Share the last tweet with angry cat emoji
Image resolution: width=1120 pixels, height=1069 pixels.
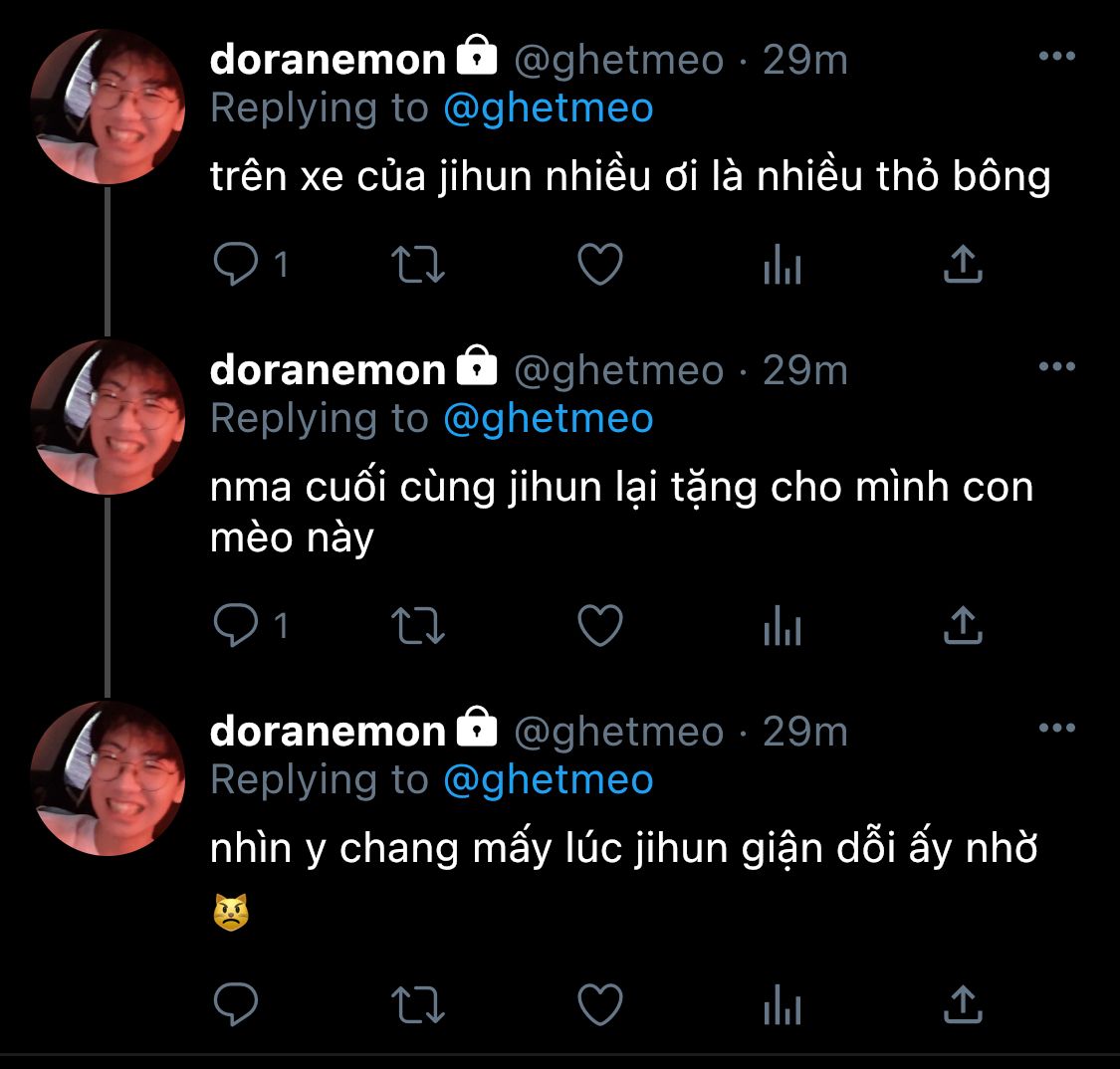[x=963, y=1004]
